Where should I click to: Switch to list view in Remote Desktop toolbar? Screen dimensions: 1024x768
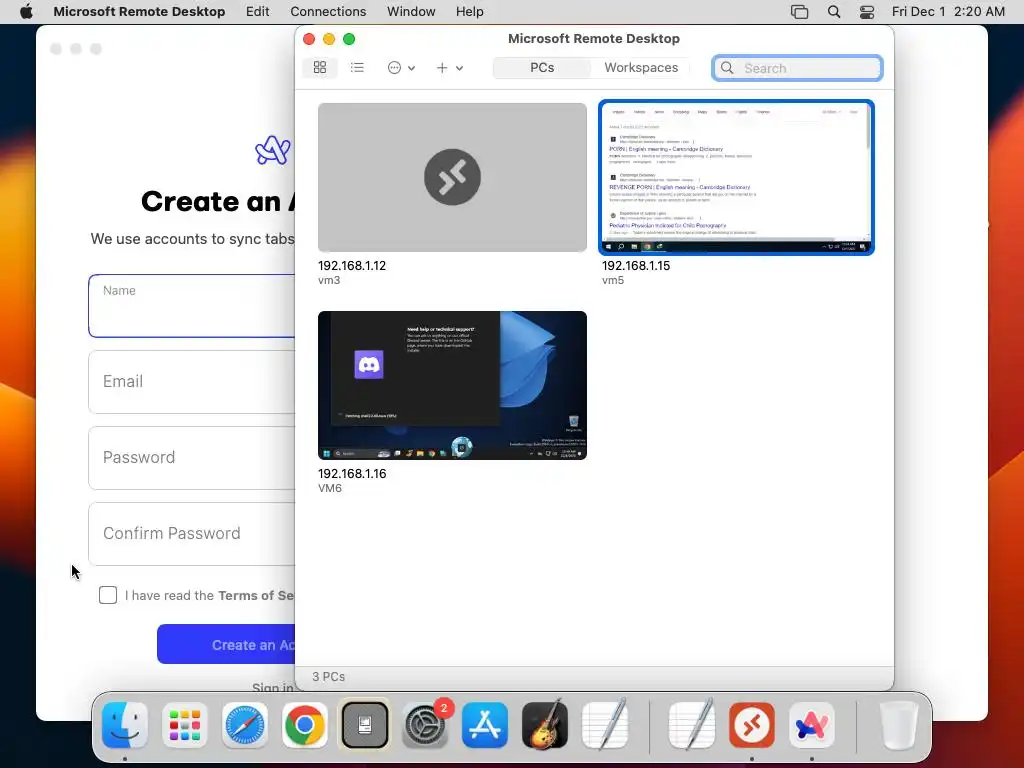coord(357,68)
